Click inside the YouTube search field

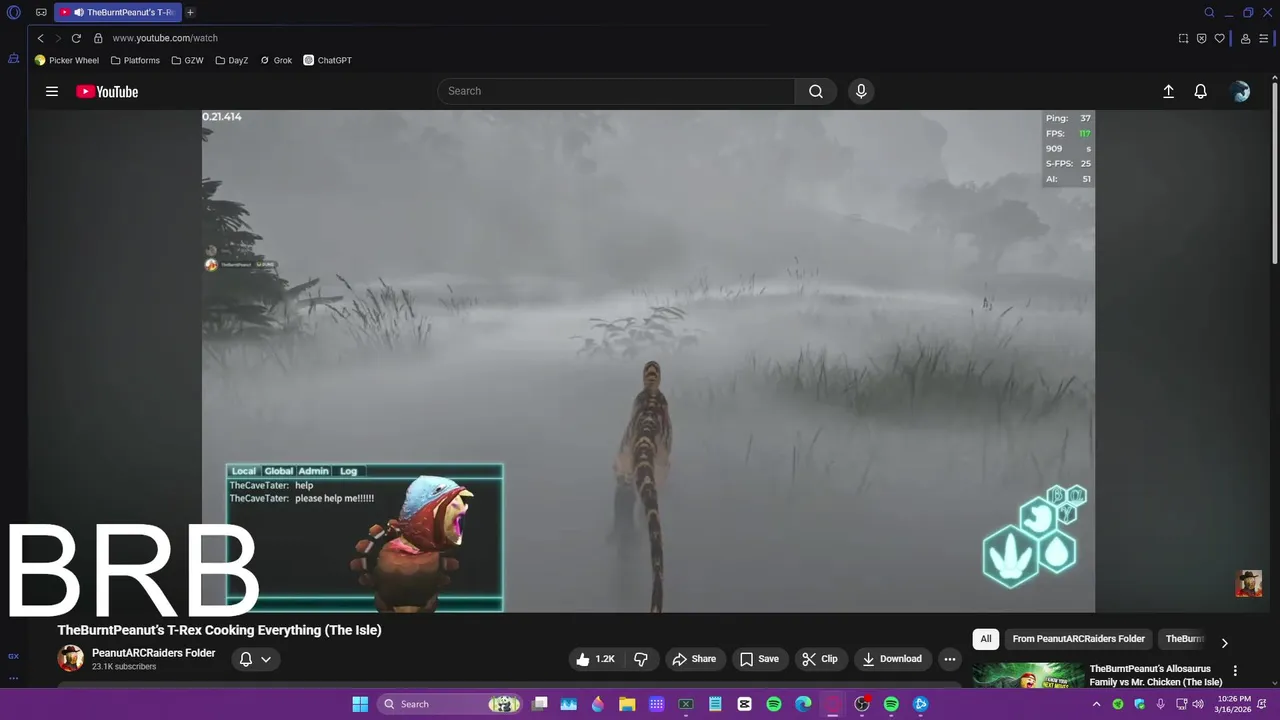pos(616,91)
